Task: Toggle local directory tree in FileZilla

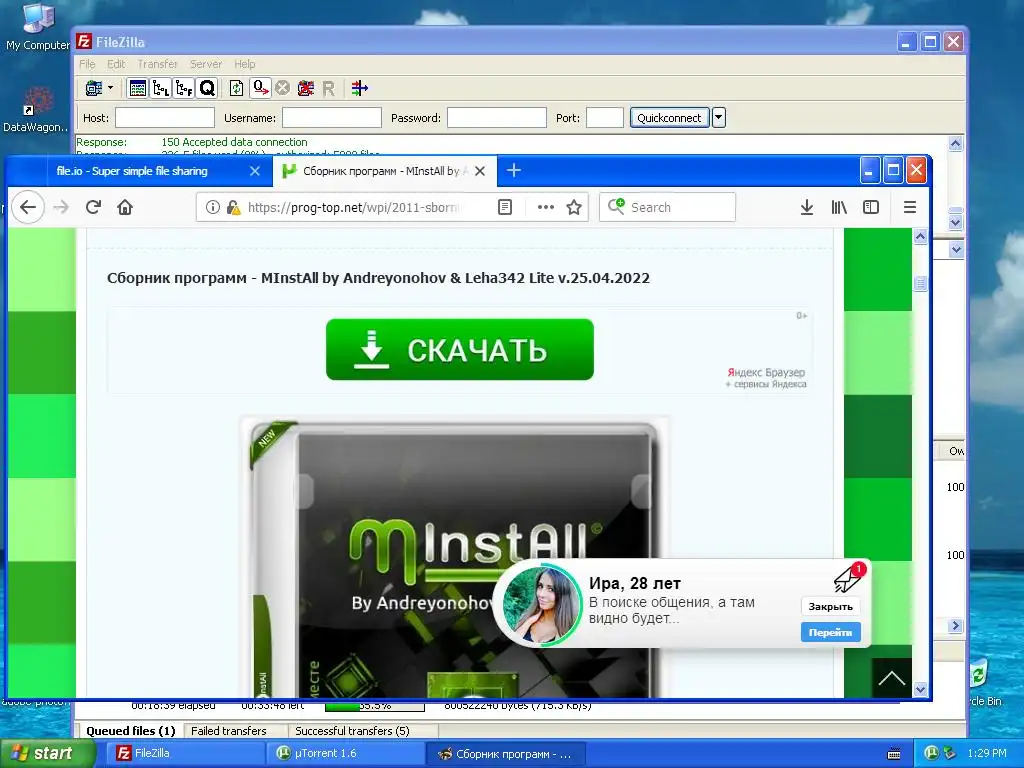Action: (x=161, y=88)
